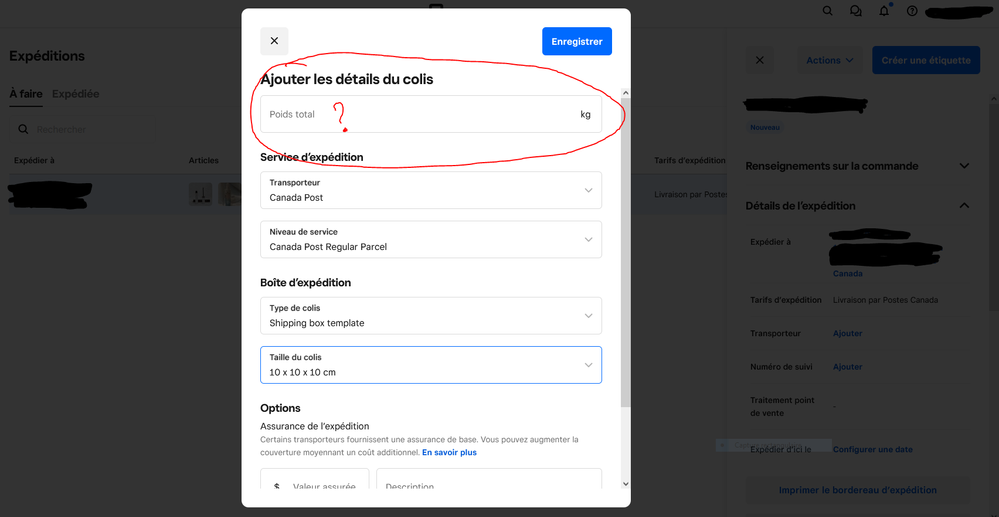Expand the Type de colis dropdown

[x=431, y=316]
